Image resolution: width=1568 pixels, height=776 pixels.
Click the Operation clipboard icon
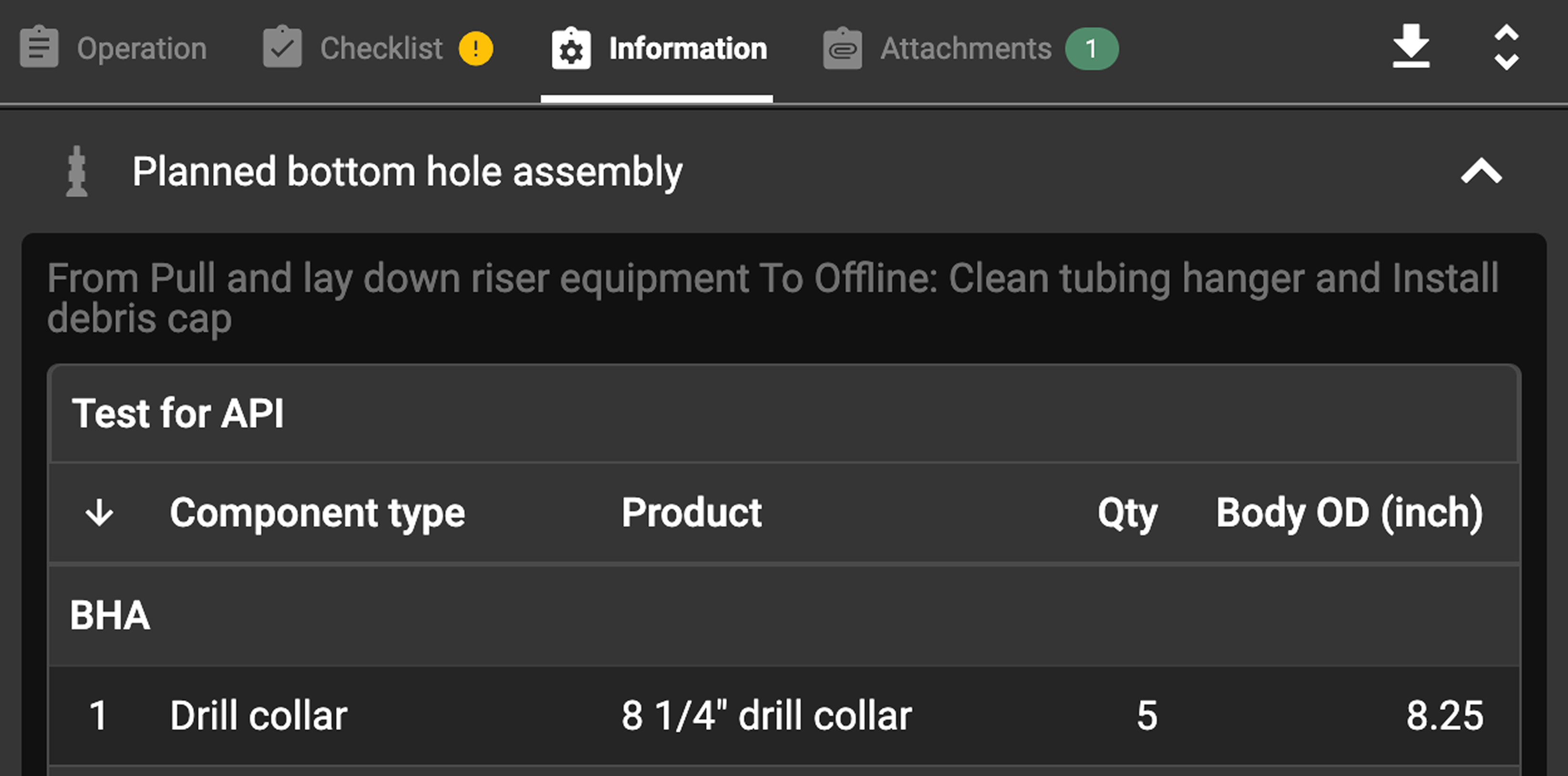[x=39, y=48]
